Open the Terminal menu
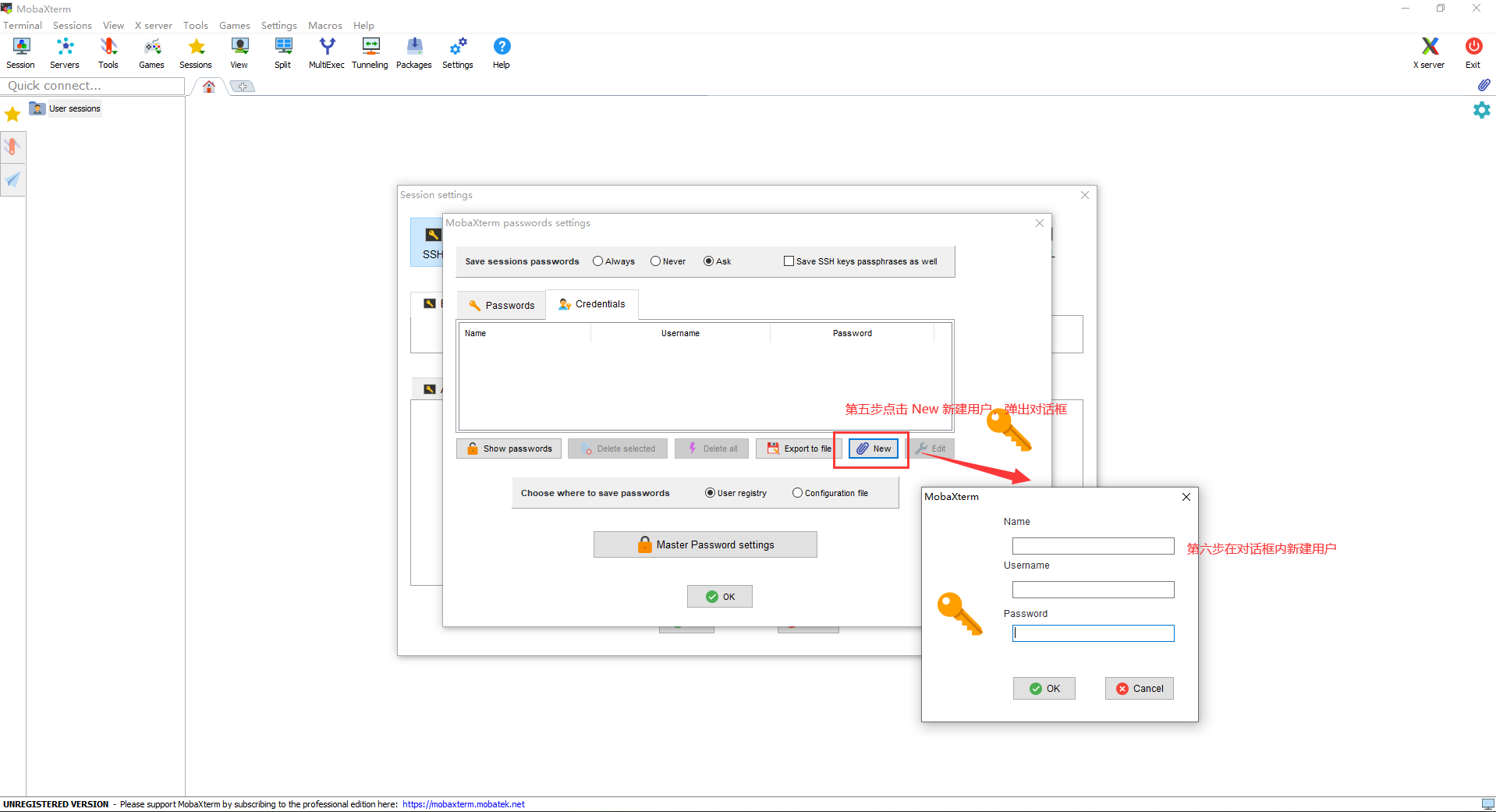Image resolution: width=1496 pixels, height=812 pixels. coord(23,26)
